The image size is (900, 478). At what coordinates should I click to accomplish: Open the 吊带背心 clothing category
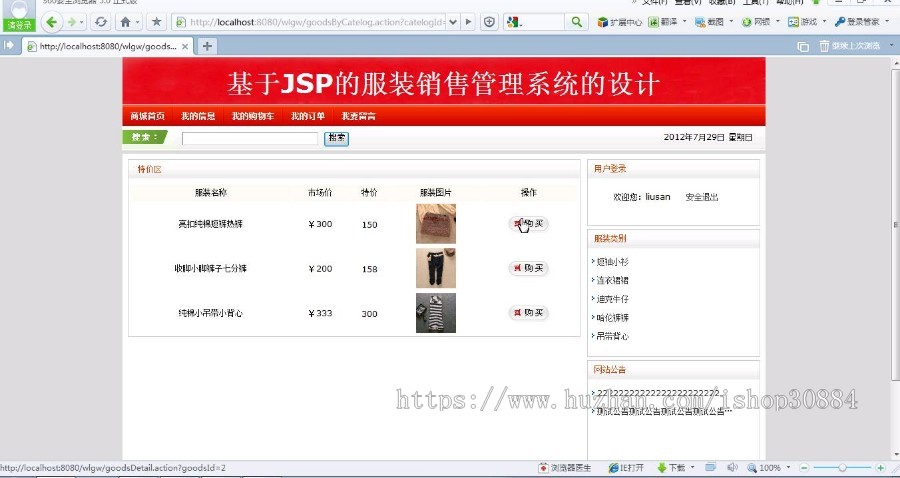point(612,336)
